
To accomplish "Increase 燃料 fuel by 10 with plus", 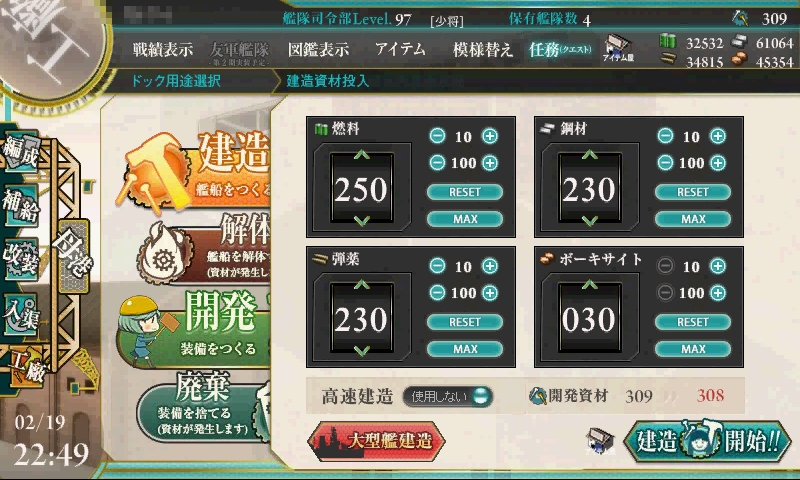I will coord(490,136).
